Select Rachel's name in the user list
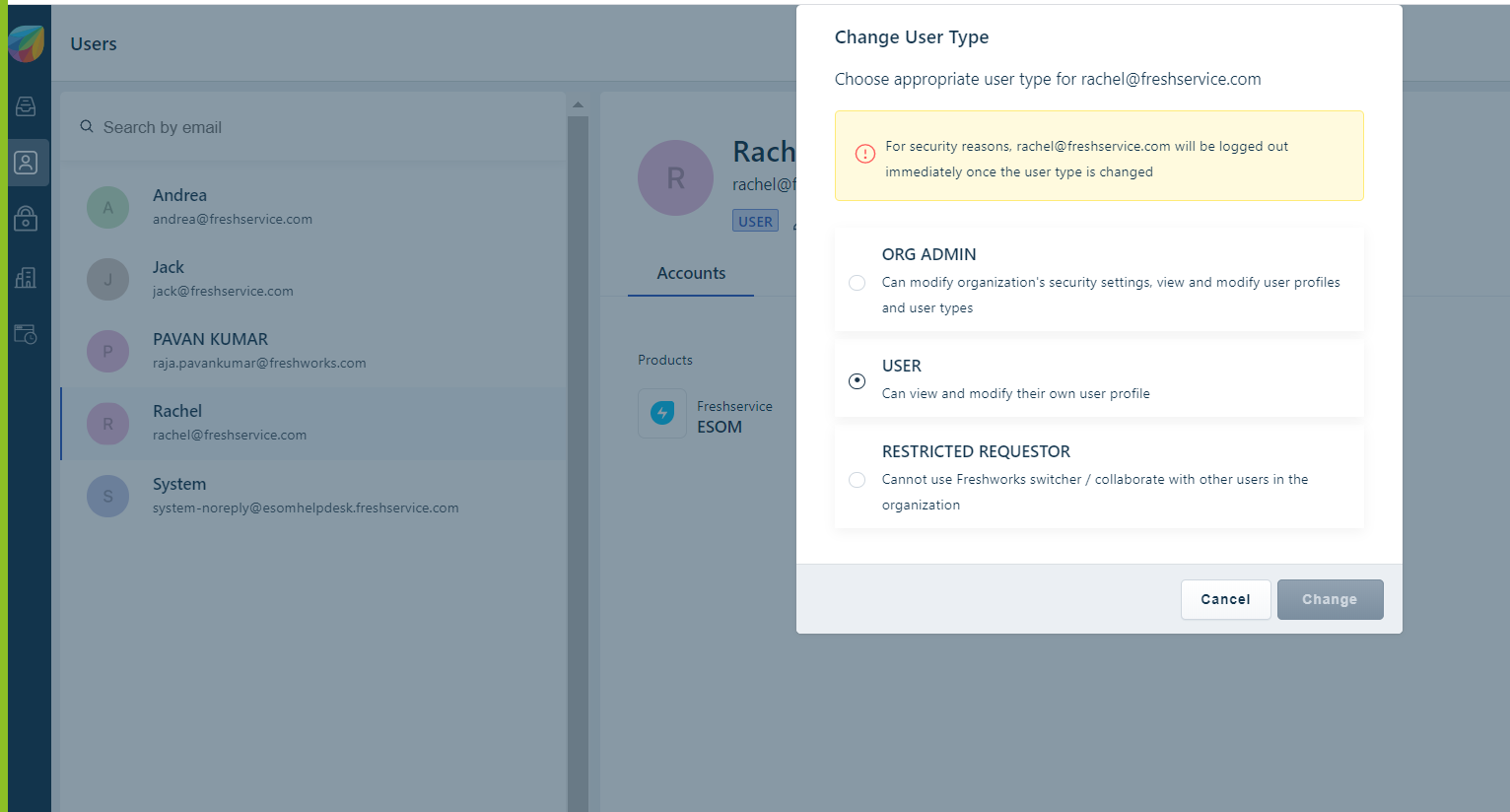1510x812 pixels. point(177,411)
